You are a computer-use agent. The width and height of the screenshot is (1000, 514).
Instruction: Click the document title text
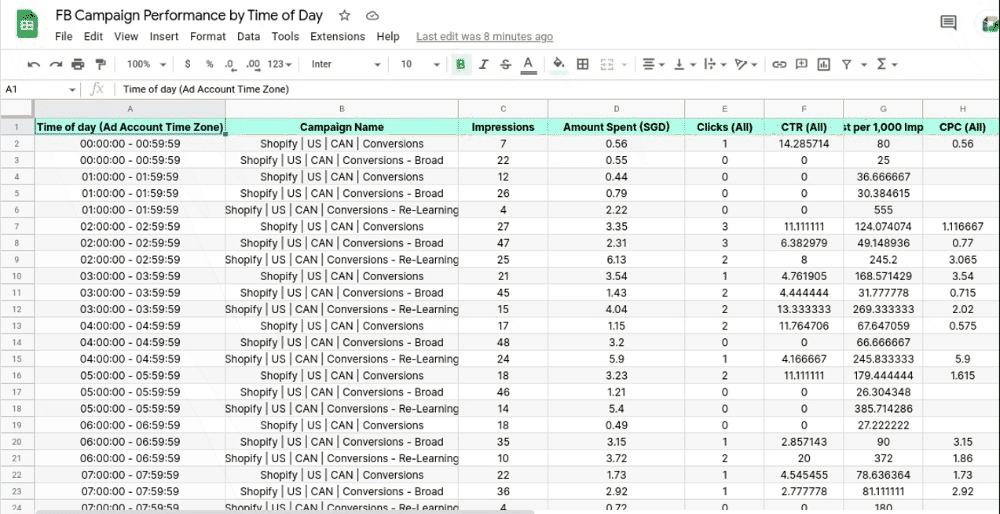pyautogui.click(x=189, y=15)
